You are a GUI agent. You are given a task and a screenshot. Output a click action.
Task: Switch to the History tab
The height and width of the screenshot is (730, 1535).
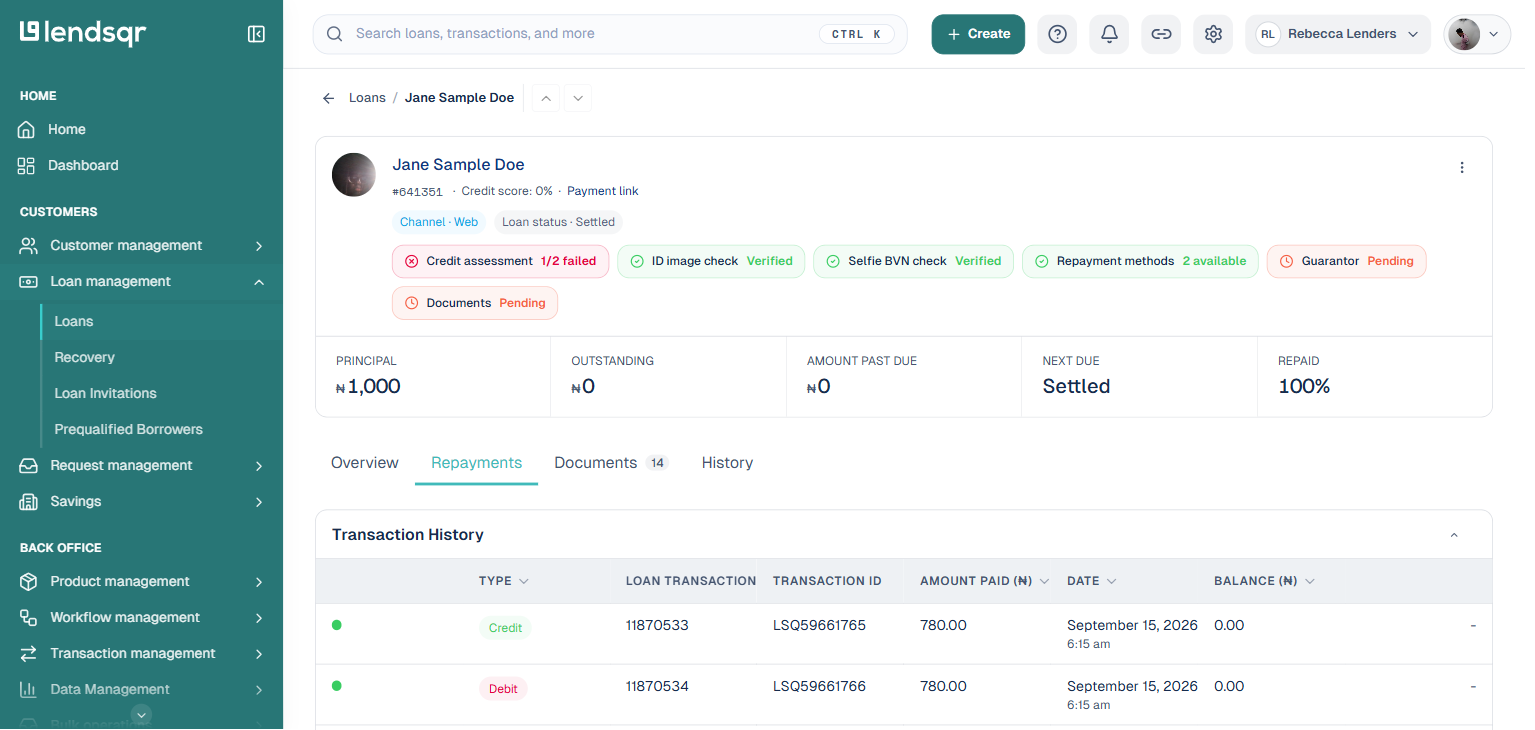[727, 463]
